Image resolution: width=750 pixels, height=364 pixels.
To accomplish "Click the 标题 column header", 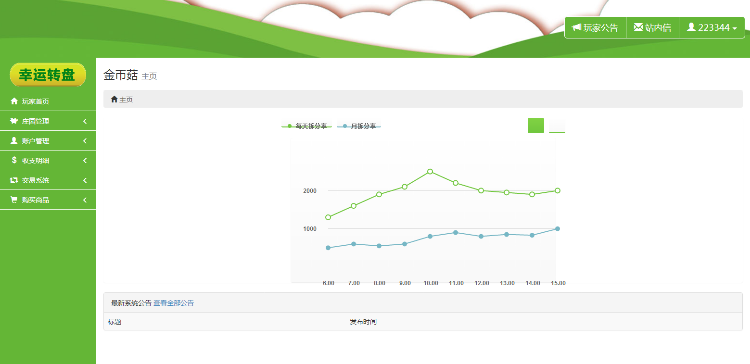I will pos(114,322).
